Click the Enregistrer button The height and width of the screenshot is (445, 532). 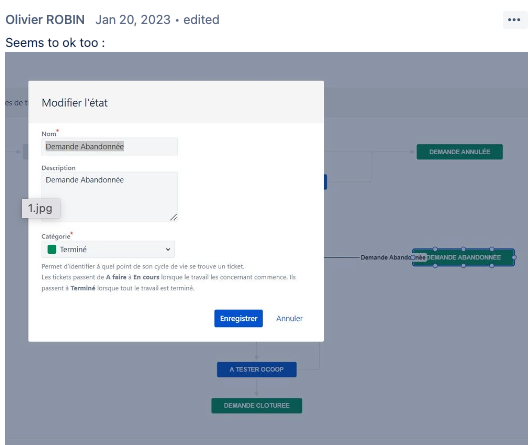239,318
